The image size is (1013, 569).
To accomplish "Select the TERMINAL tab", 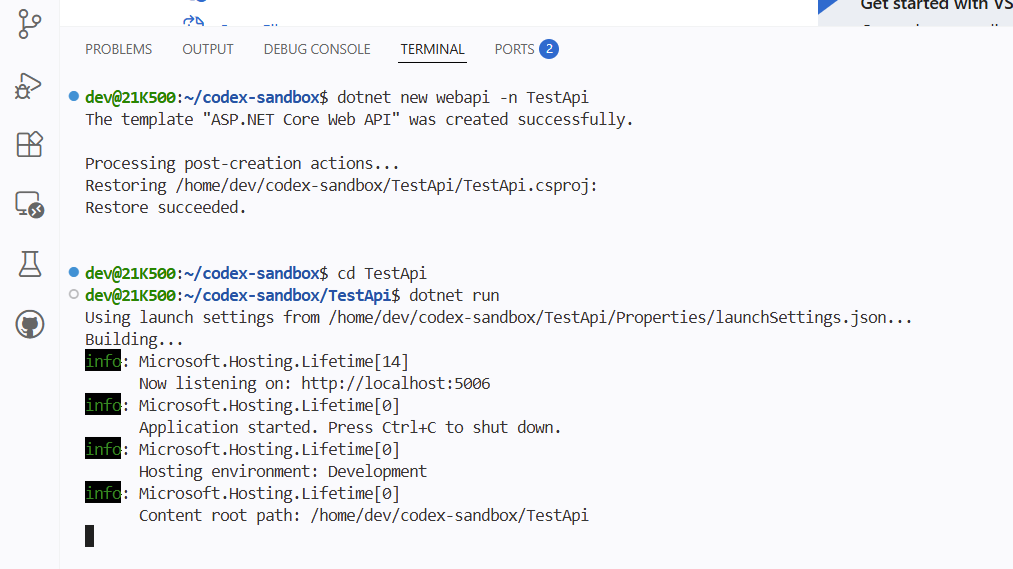I will (432, 49).
